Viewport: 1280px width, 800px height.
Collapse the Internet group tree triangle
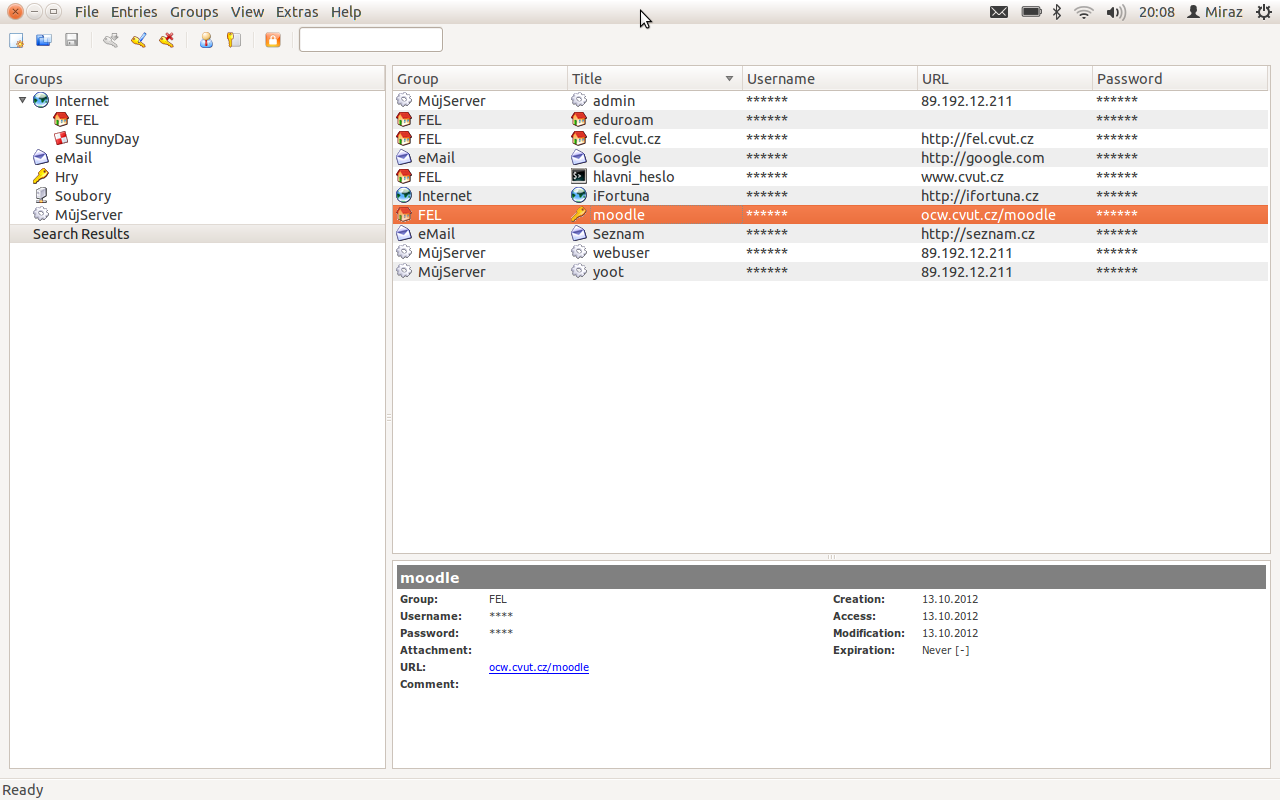(22, 100)
